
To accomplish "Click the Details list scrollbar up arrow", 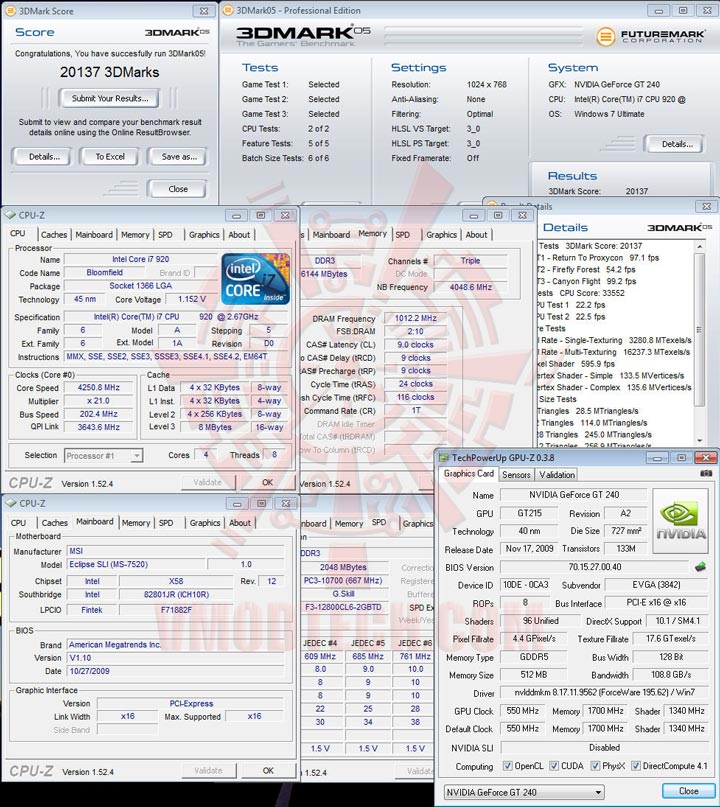I will tap(699, 247).
